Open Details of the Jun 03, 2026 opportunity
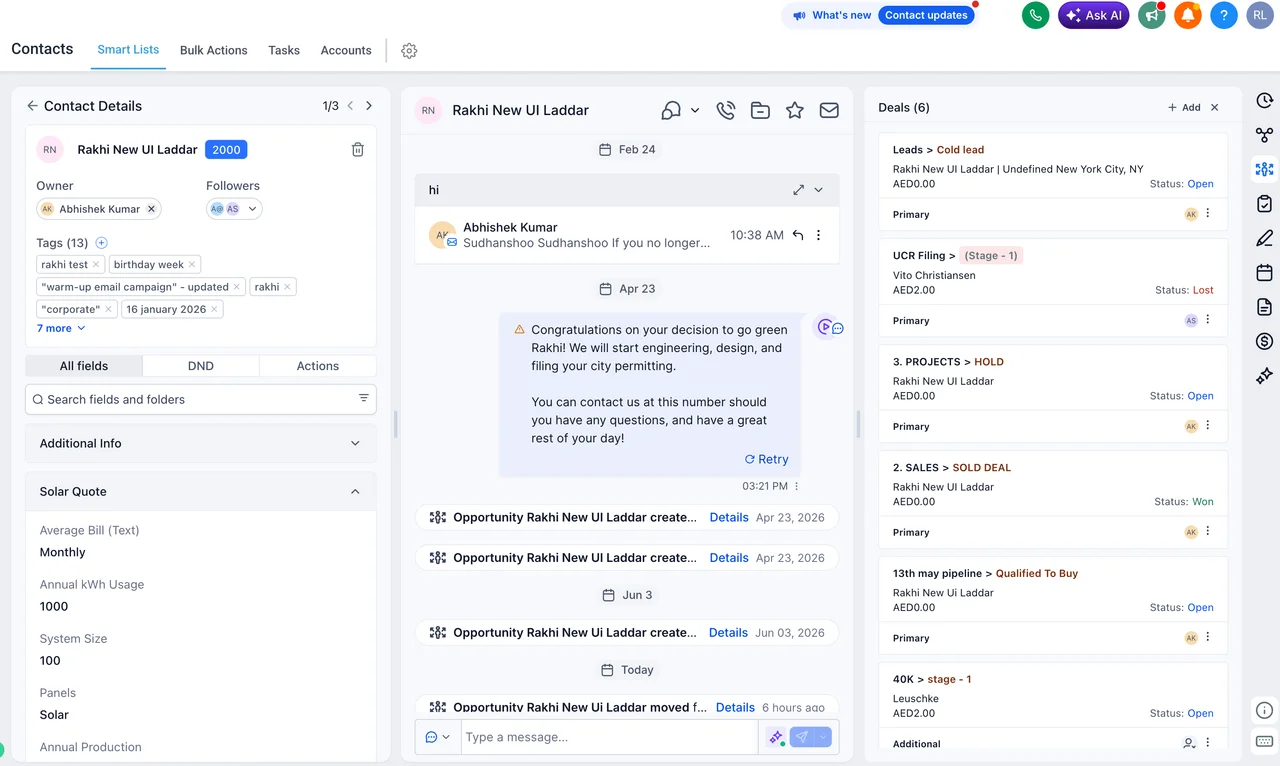Image resolution: width=1280 pixels, height=766 pixels. click(x=728, y=633)
